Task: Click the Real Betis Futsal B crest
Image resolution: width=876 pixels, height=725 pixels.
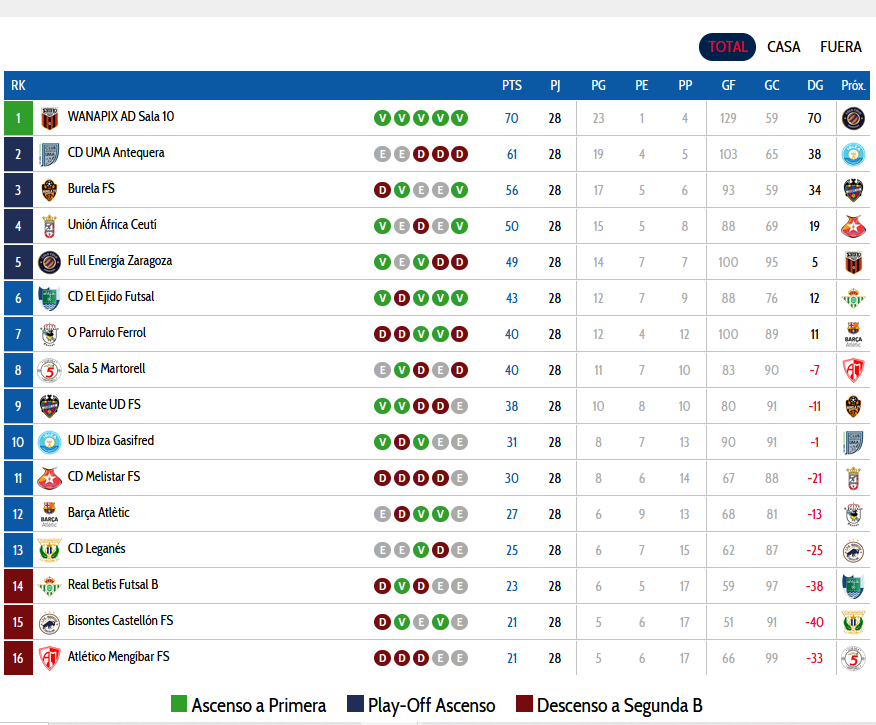Action: [x=49, y=586]
